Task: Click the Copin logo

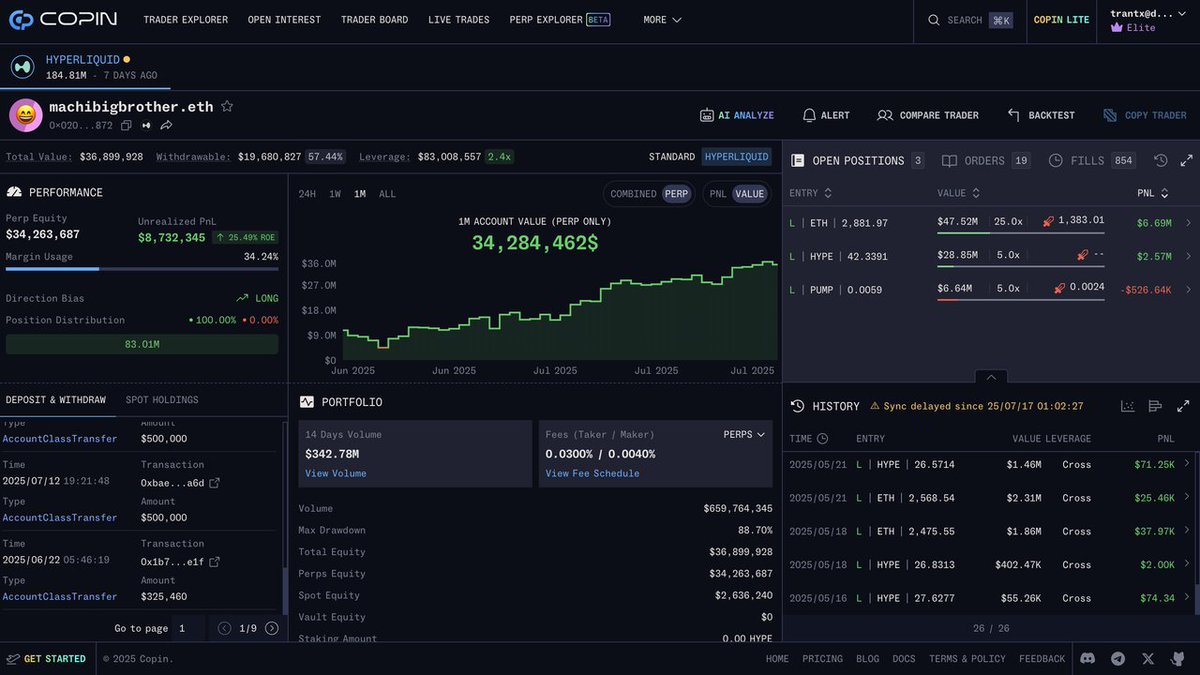Action: 63,19
